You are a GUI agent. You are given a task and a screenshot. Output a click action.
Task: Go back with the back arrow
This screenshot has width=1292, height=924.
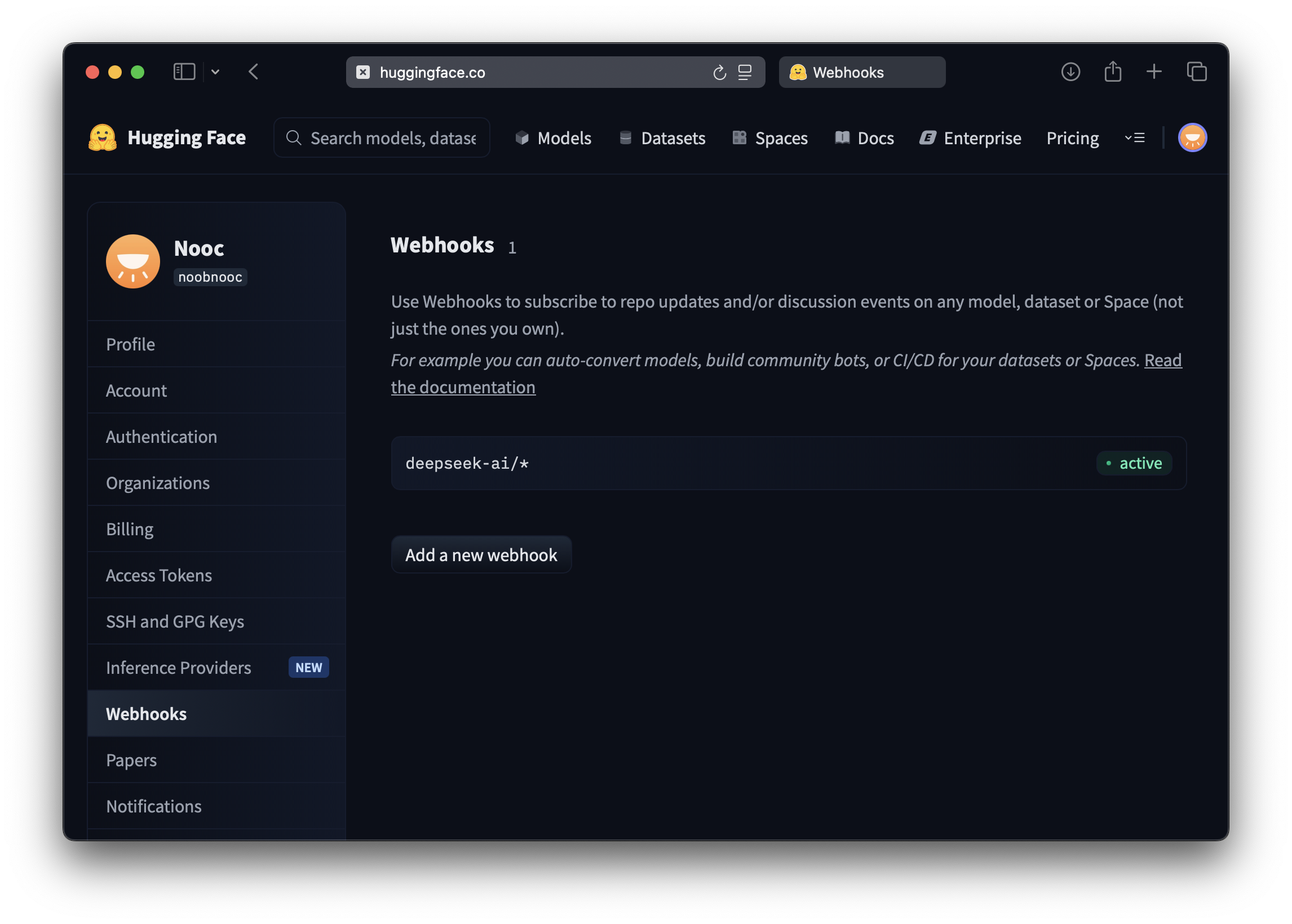254,72
